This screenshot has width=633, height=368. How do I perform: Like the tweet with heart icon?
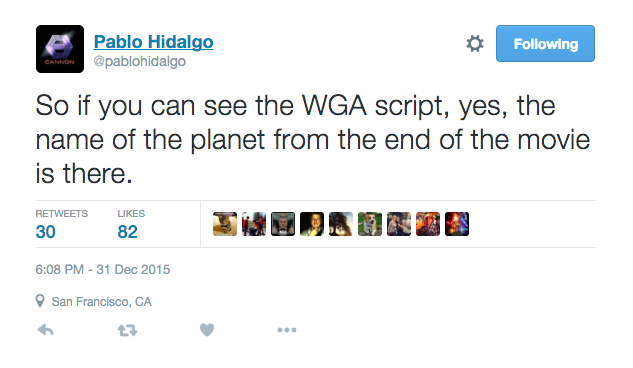tap(207, 330)
